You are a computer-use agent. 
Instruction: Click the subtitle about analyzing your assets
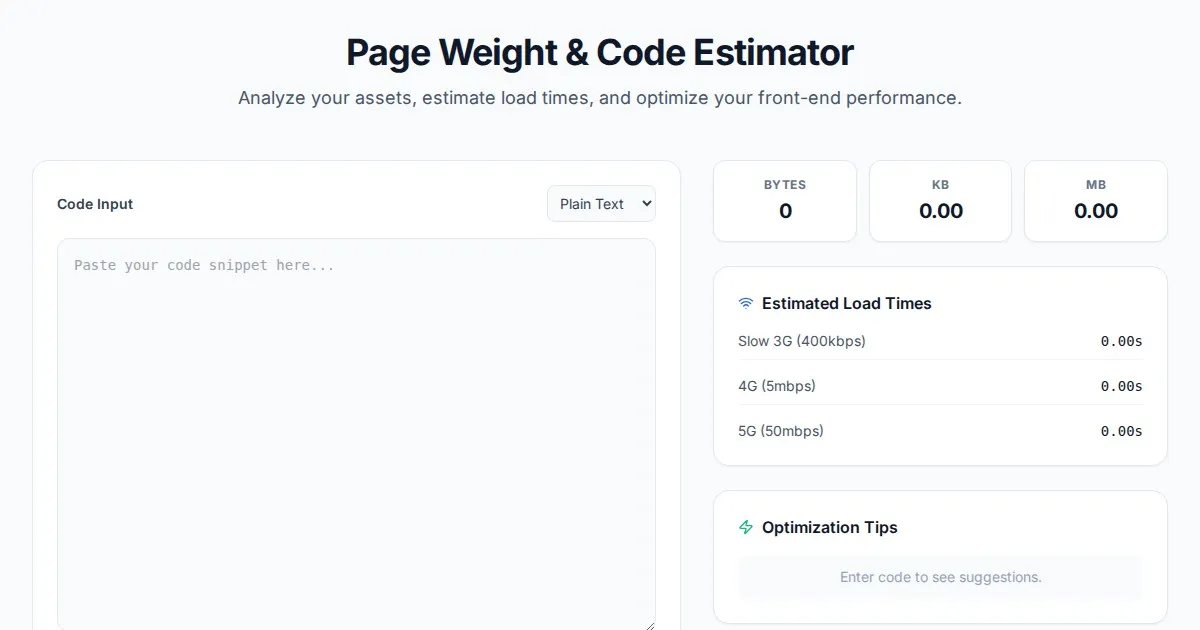(x=600, y=98)
